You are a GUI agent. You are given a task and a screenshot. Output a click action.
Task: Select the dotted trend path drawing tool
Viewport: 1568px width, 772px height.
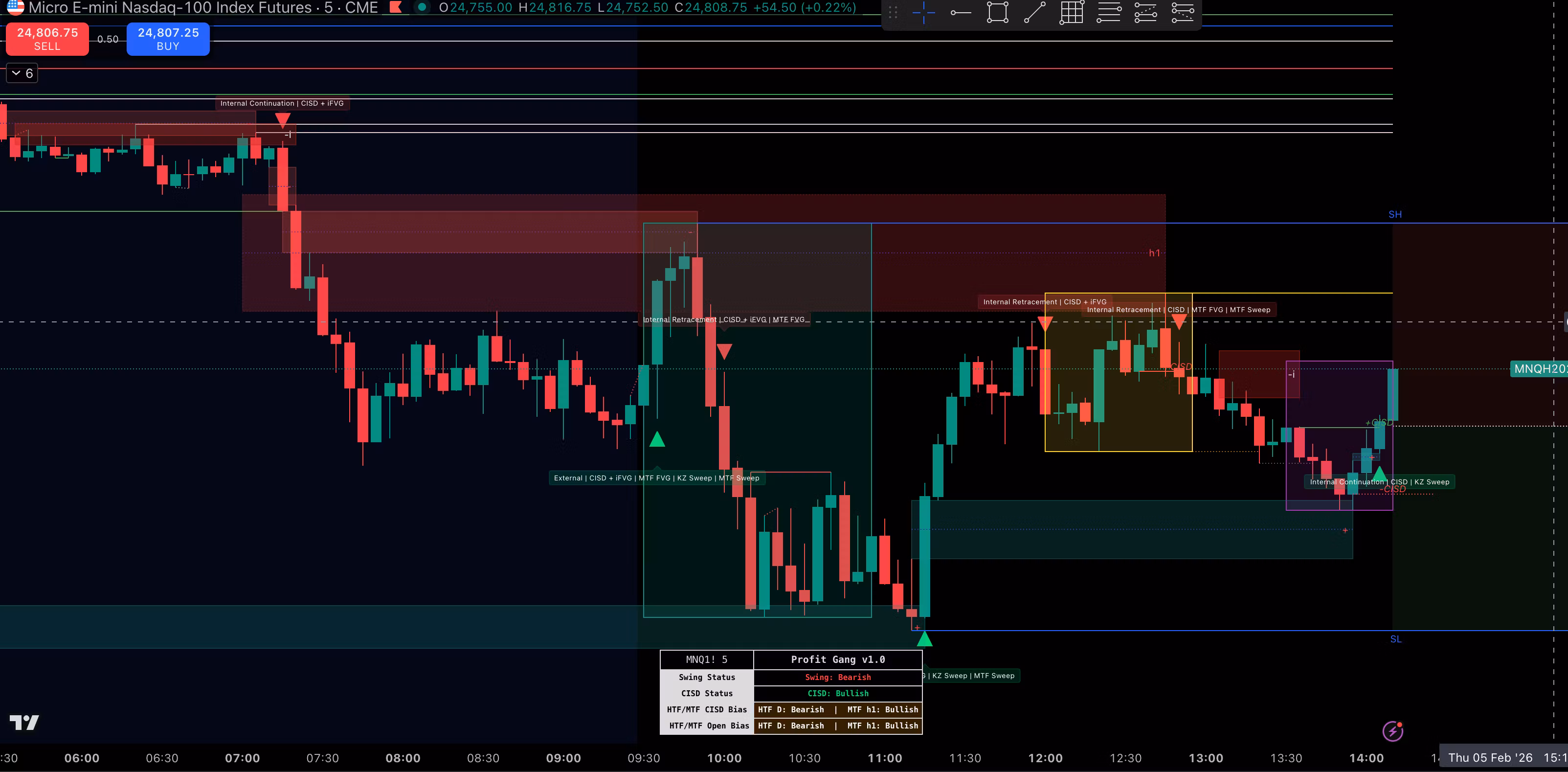1146,12
